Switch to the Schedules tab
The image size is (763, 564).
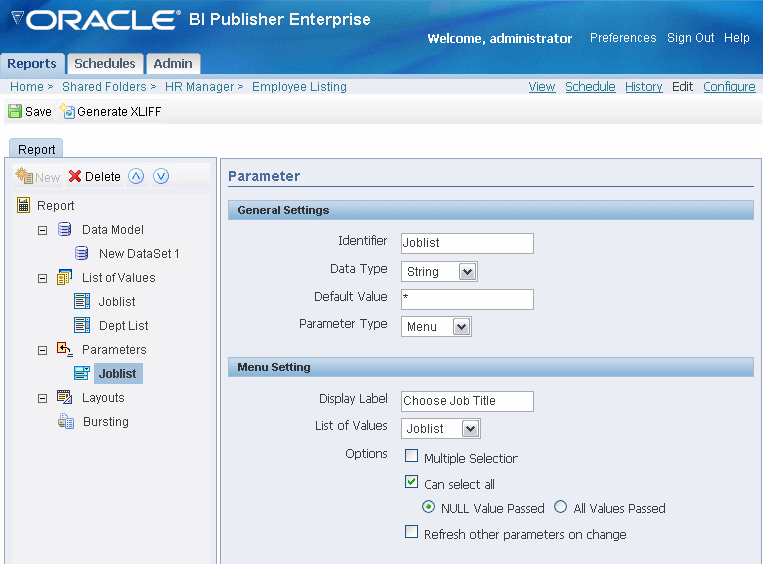pos(105,64)
